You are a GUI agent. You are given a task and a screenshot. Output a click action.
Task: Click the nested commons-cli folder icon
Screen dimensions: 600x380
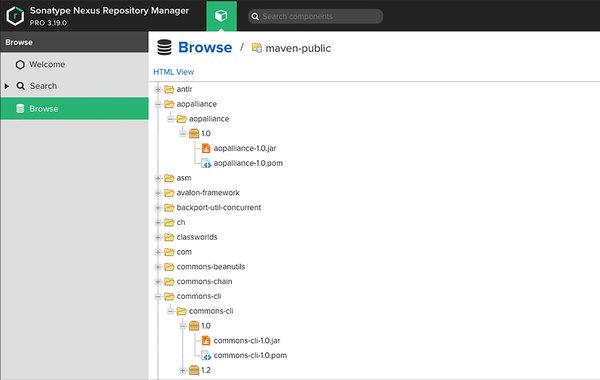tap(181, 311)
